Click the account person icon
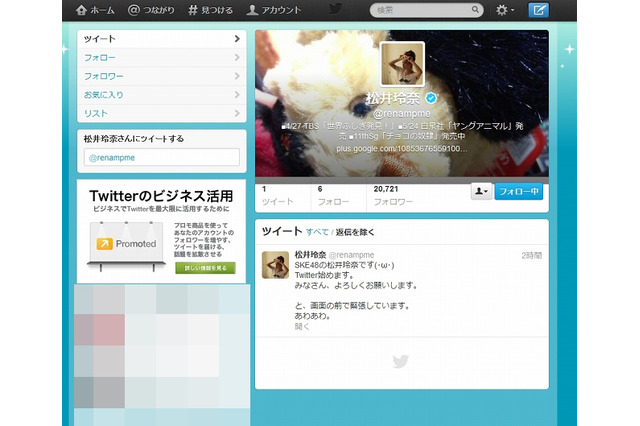The height and width of the screenshot is (426, 640). coord(252,10)
